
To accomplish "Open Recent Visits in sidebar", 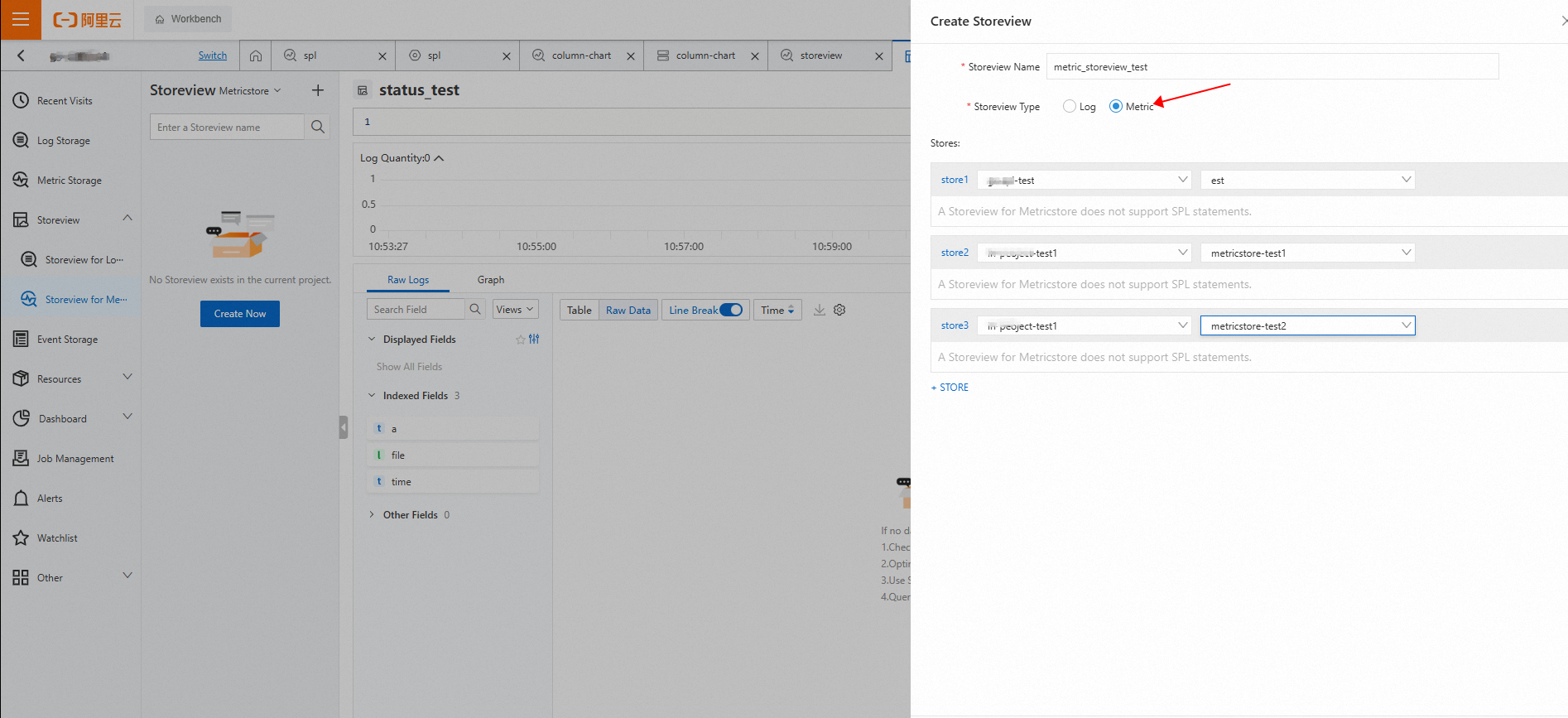I will tap(65, 101).
